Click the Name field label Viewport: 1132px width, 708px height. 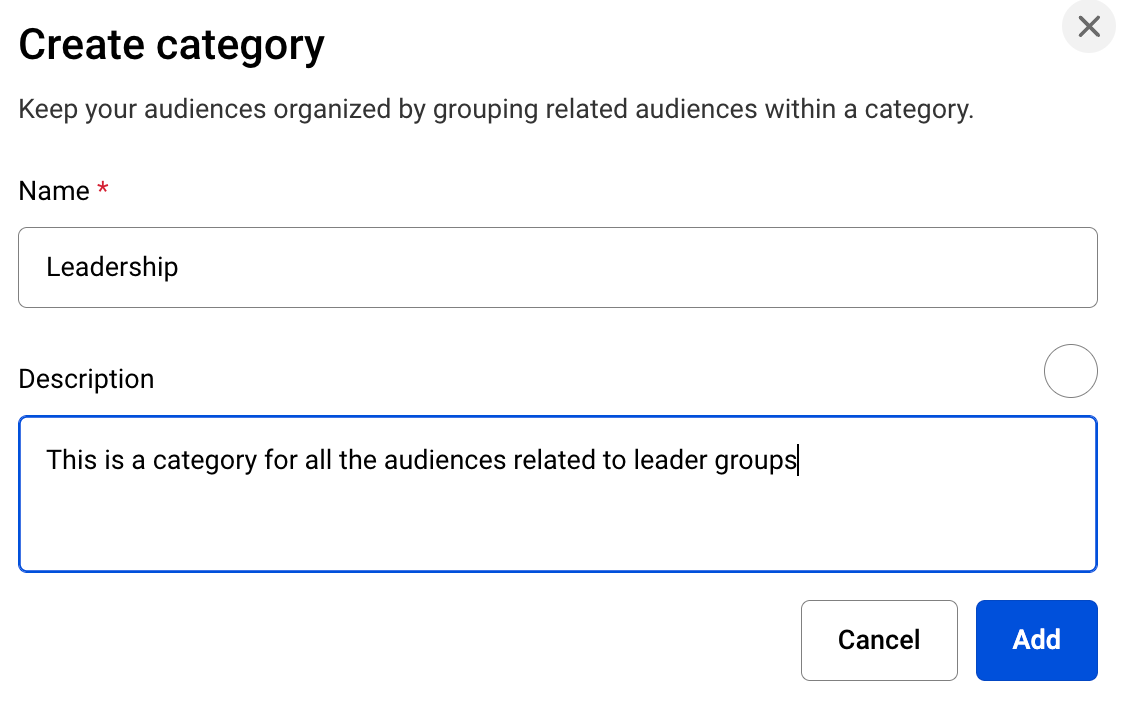[54, 191]
